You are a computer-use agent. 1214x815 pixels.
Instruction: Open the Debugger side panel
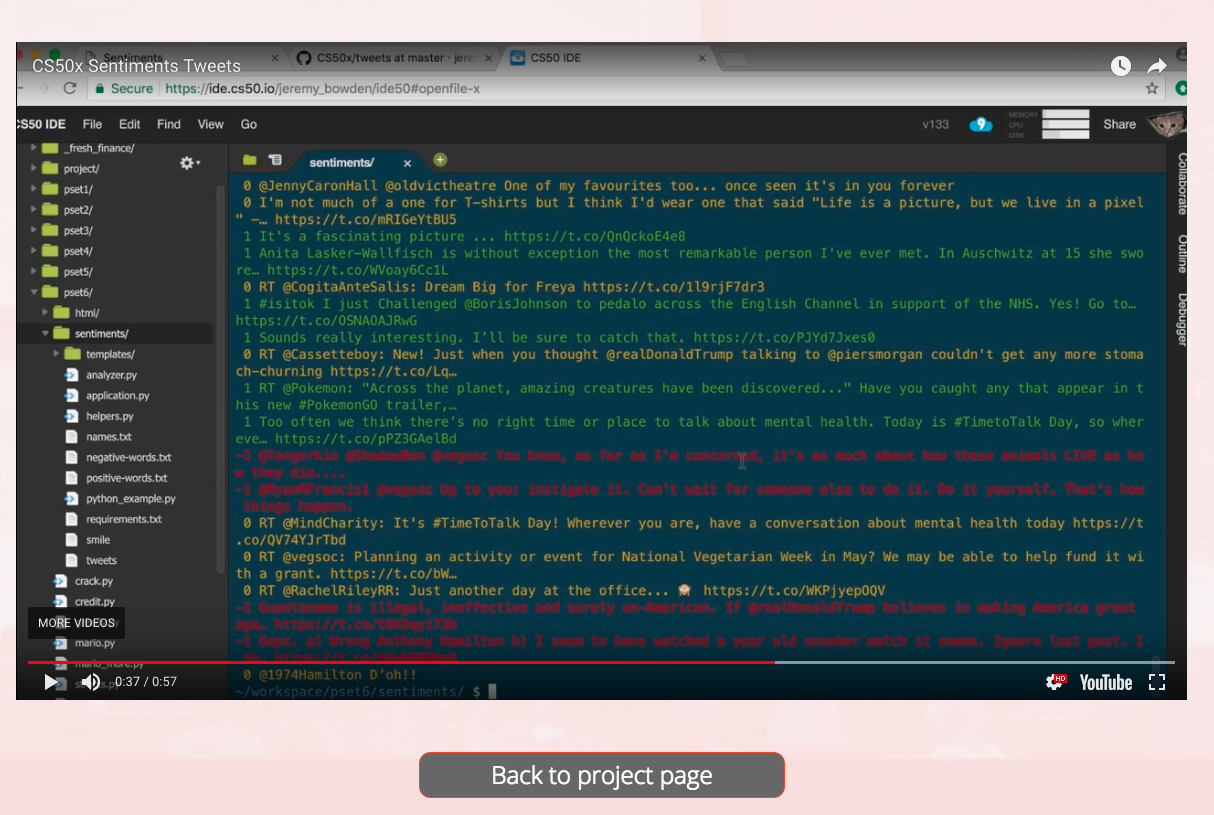1181,319
